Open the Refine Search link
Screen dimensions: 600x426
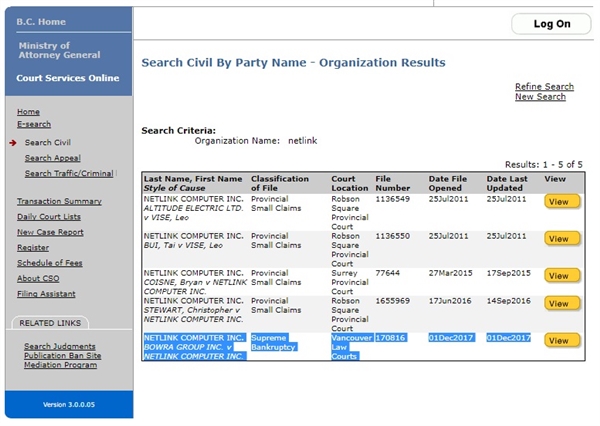[x=544, y=87]
